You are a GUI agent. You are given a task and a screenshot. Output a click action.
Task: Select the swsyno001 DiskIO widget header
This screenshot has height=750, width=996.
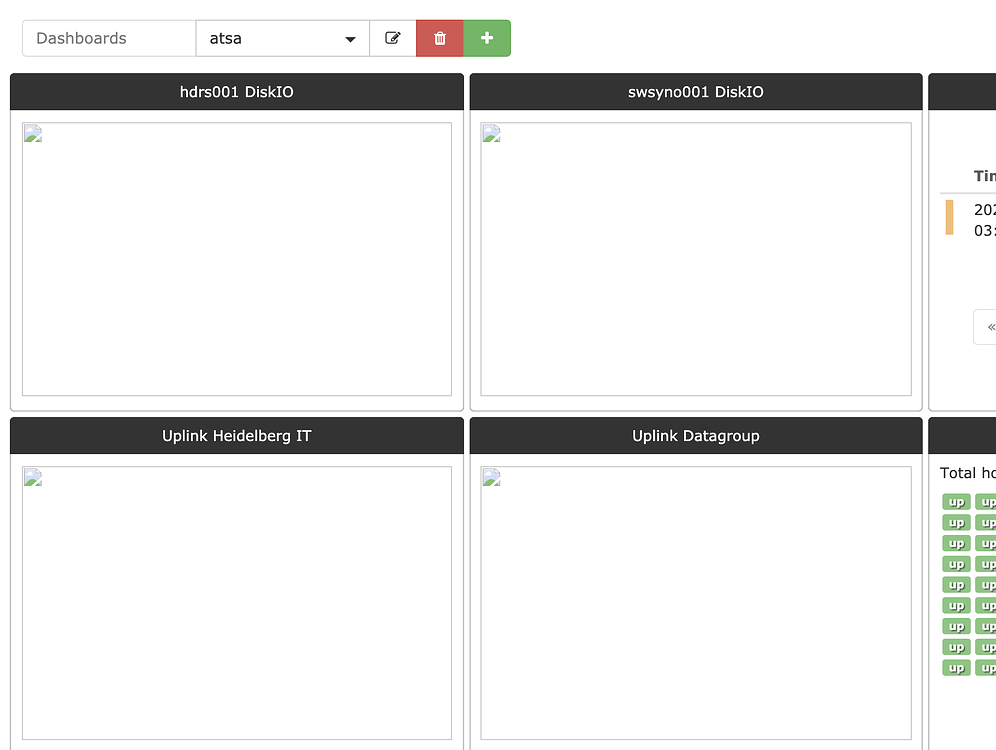(696, 92)
